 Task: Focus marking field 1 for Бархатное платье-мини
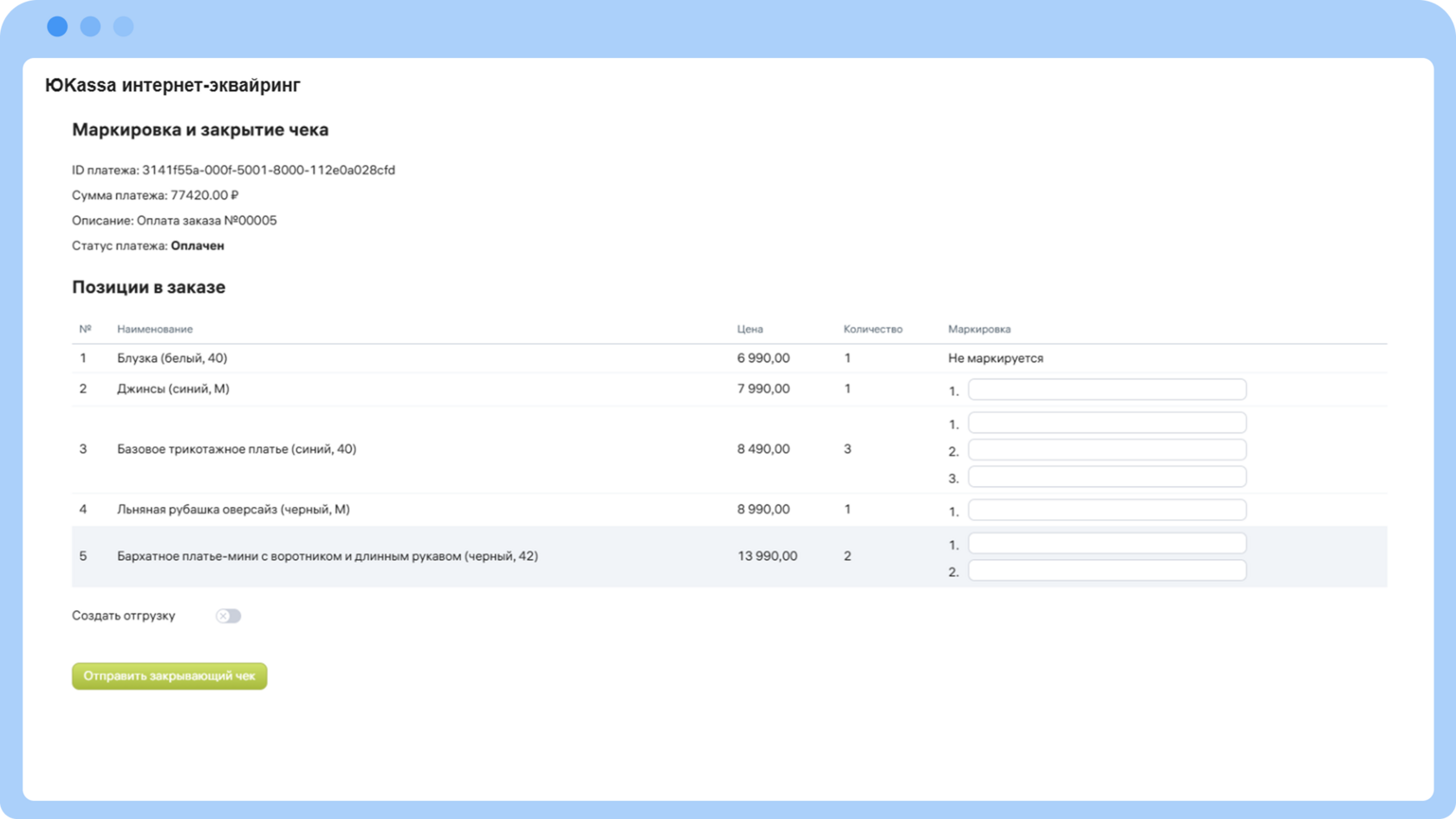1107,543
